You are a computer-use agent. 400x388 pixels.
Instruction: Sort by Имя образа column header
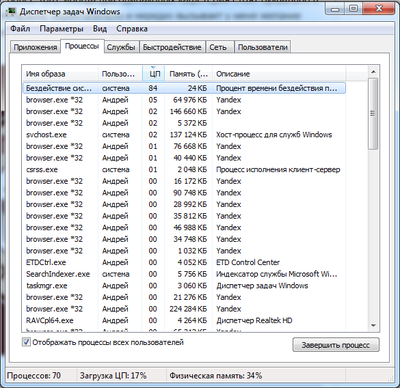pyautogui.click(x=60, y=74)
